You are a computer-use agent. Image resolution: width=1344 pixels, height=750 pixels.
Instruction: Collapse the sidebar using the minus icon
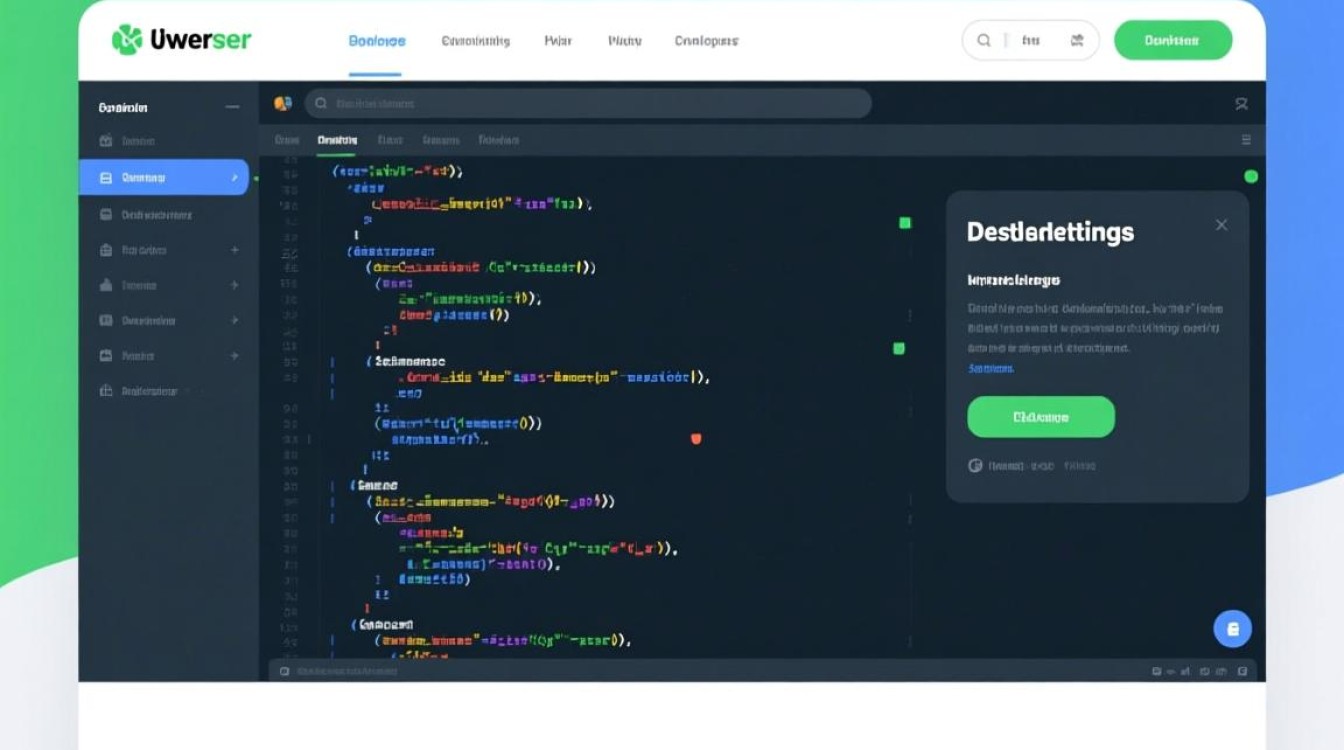tap(232, 107)
